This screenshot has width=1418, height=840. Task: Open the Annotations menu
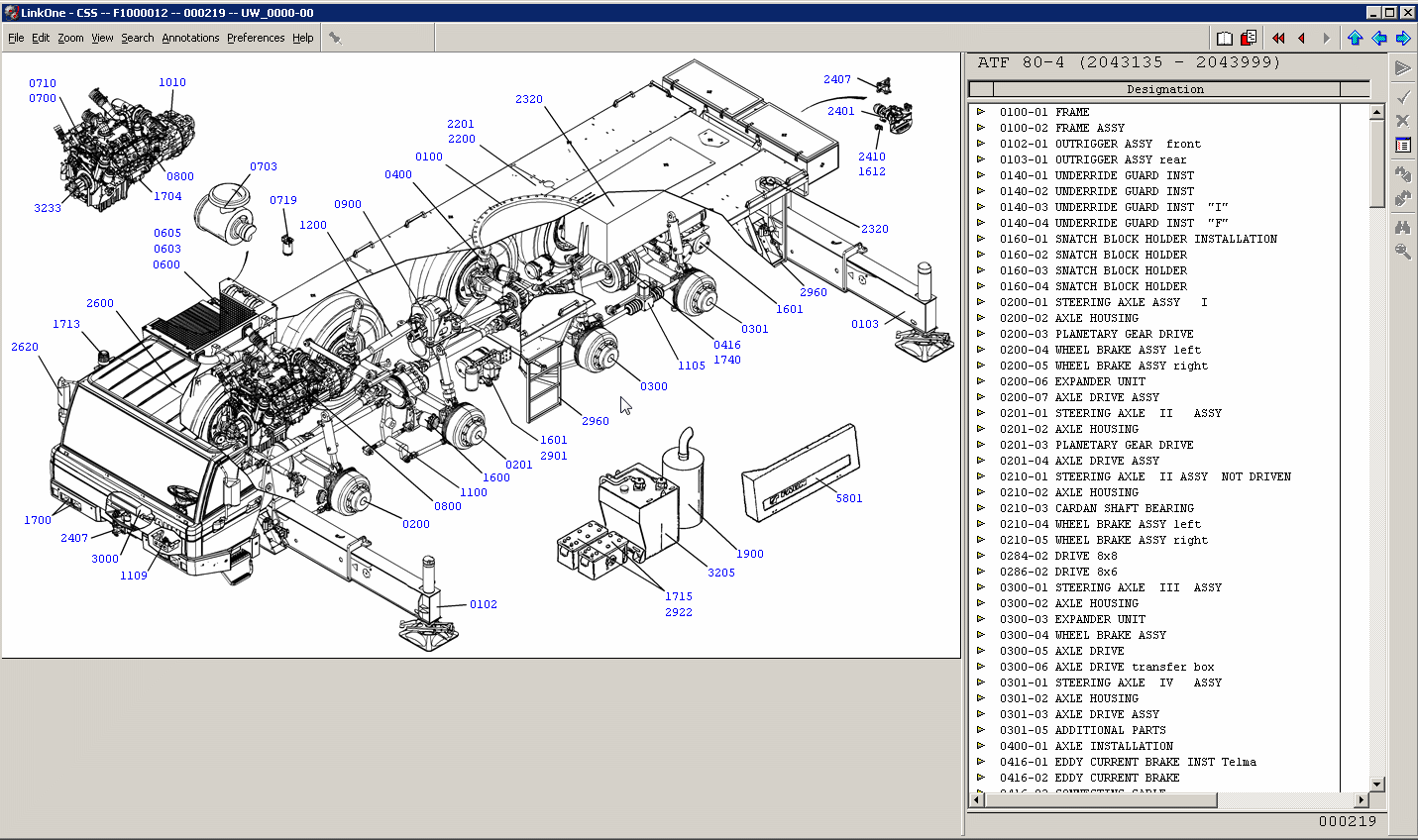tap(190, 38)
